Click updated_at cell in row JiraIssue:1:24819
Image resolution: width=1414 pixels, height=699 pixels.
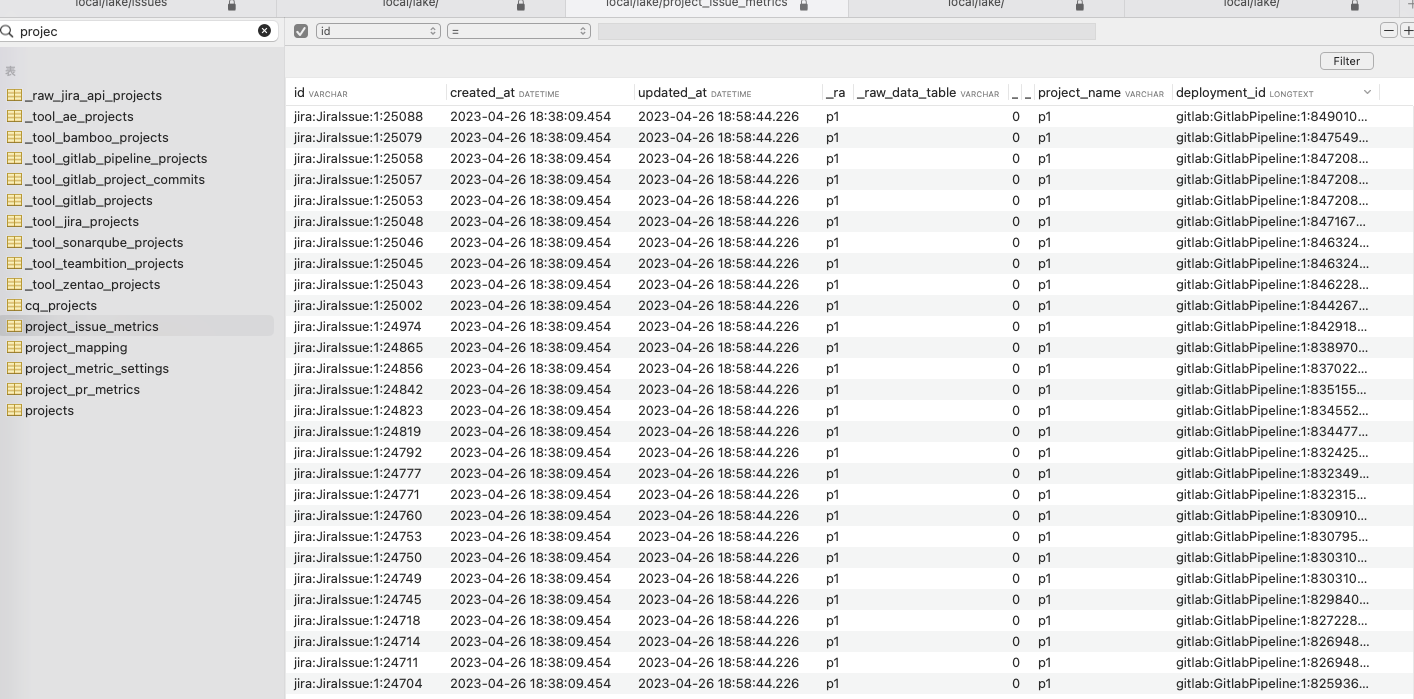[x=718, y=431]
